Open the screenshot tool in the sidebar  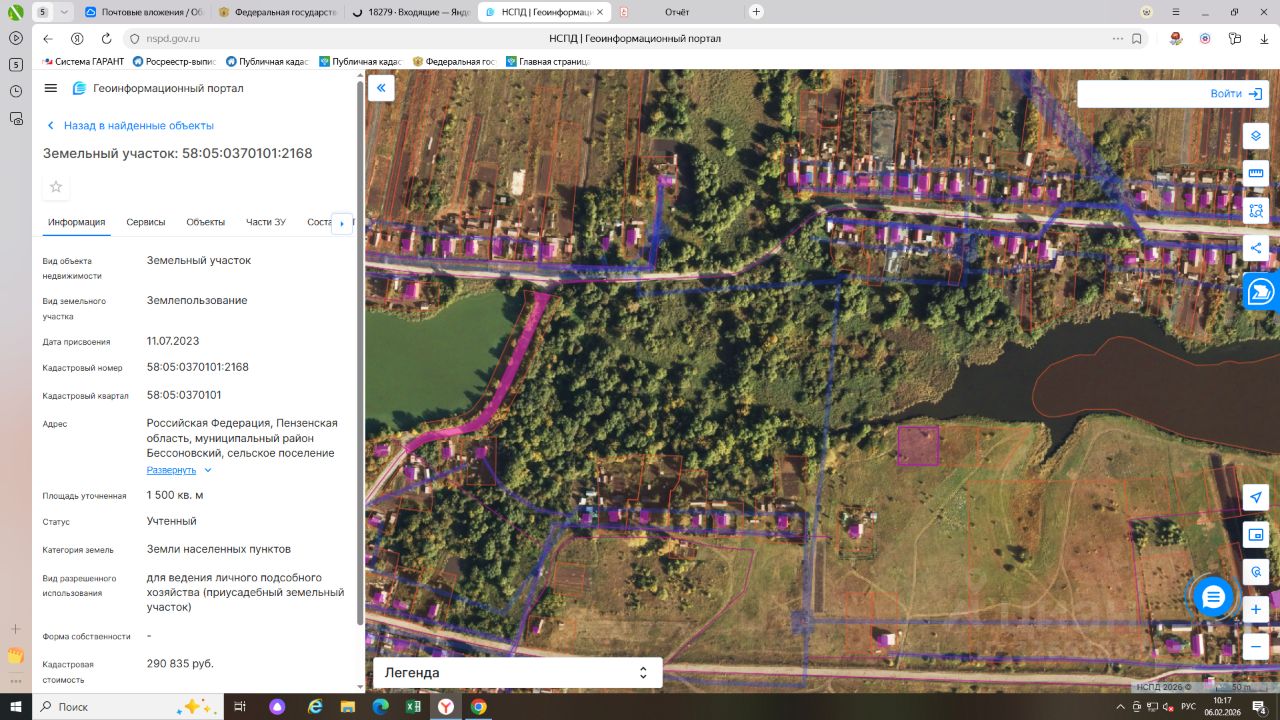[x=16, y=118]
